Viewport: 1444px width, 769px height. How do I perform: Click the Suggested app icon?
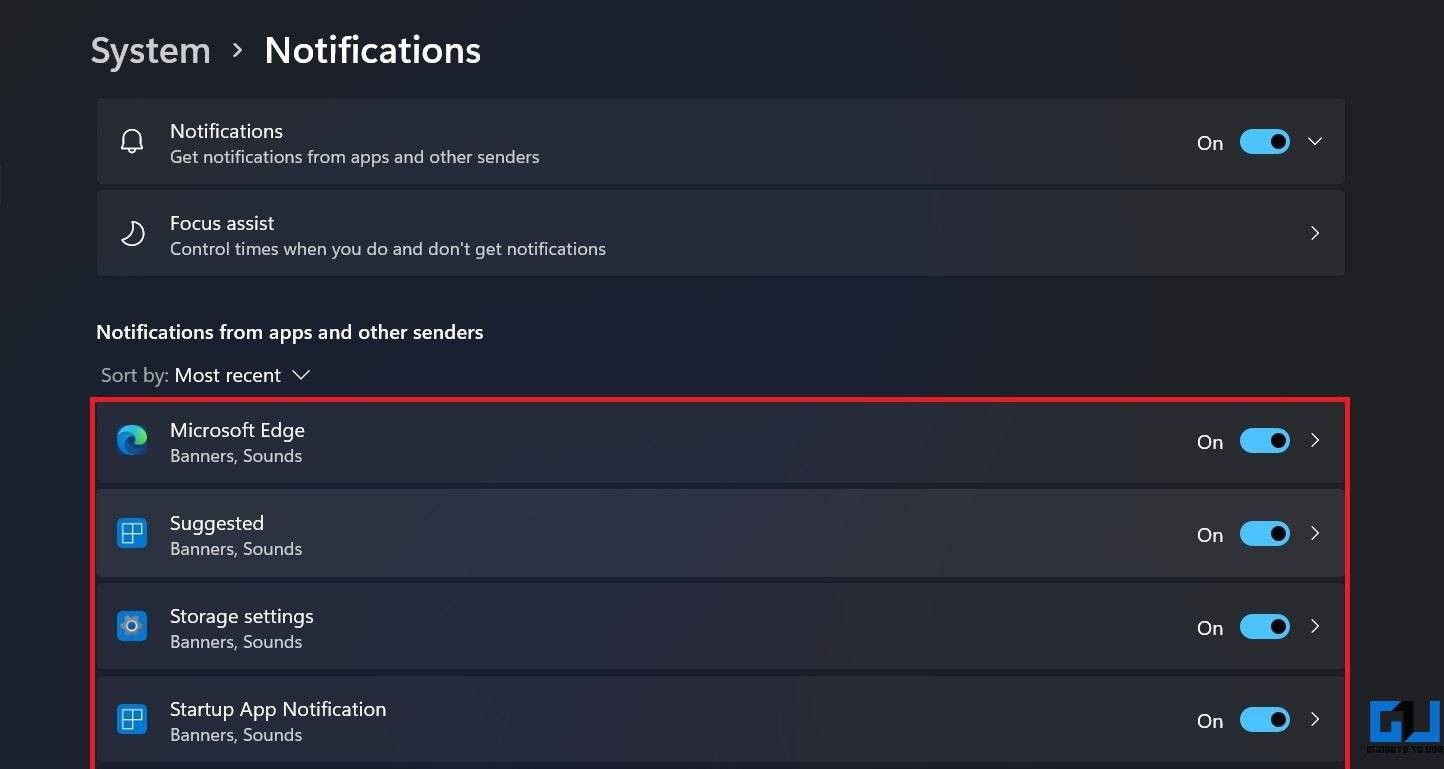(132, 534)
